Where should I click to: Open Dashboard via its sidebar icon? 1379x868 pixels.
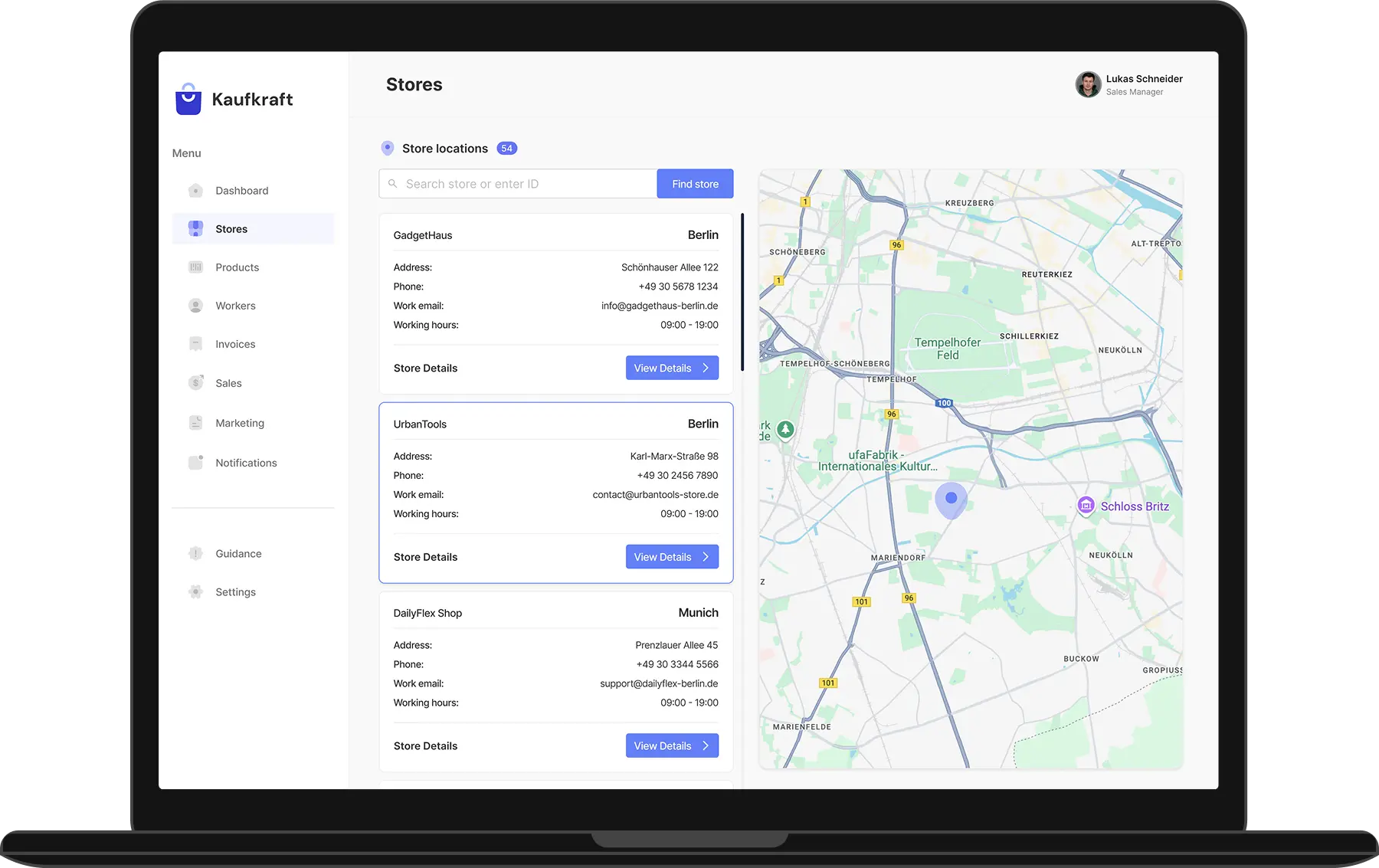point(196,191)
